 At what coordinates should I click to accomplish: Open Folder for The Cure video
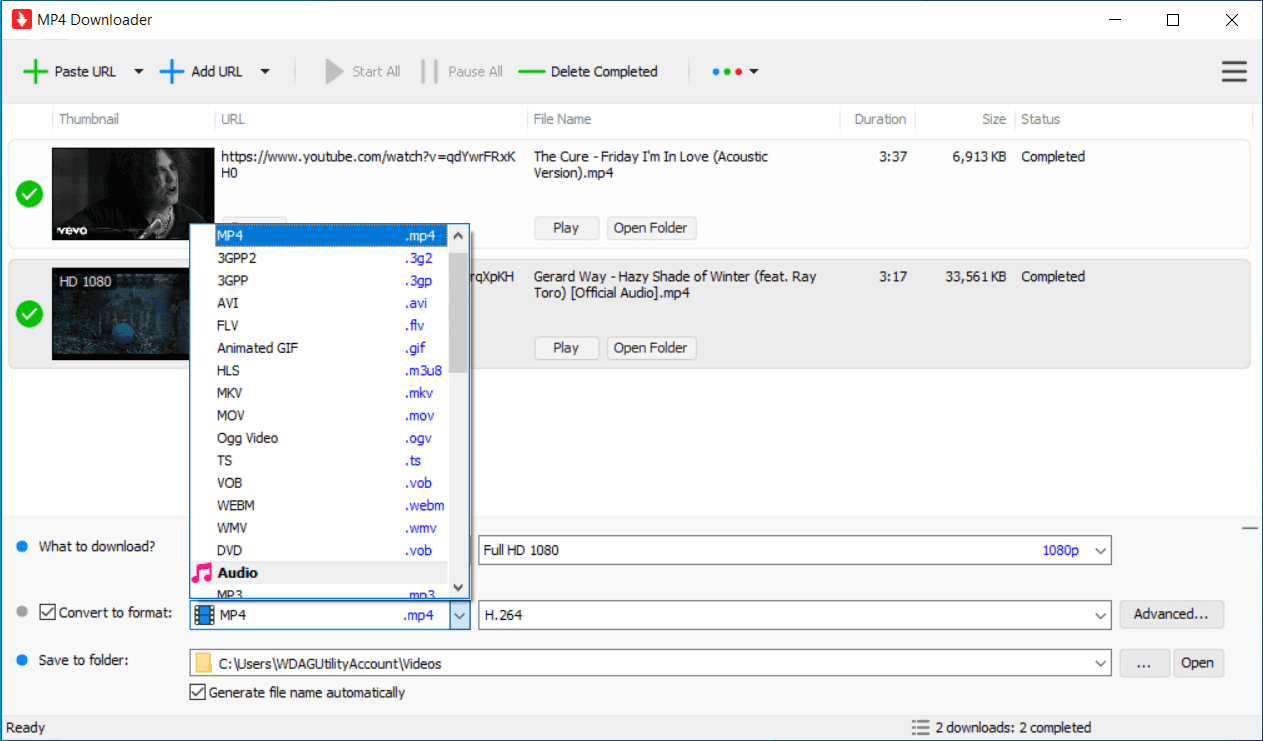(651, 228)
